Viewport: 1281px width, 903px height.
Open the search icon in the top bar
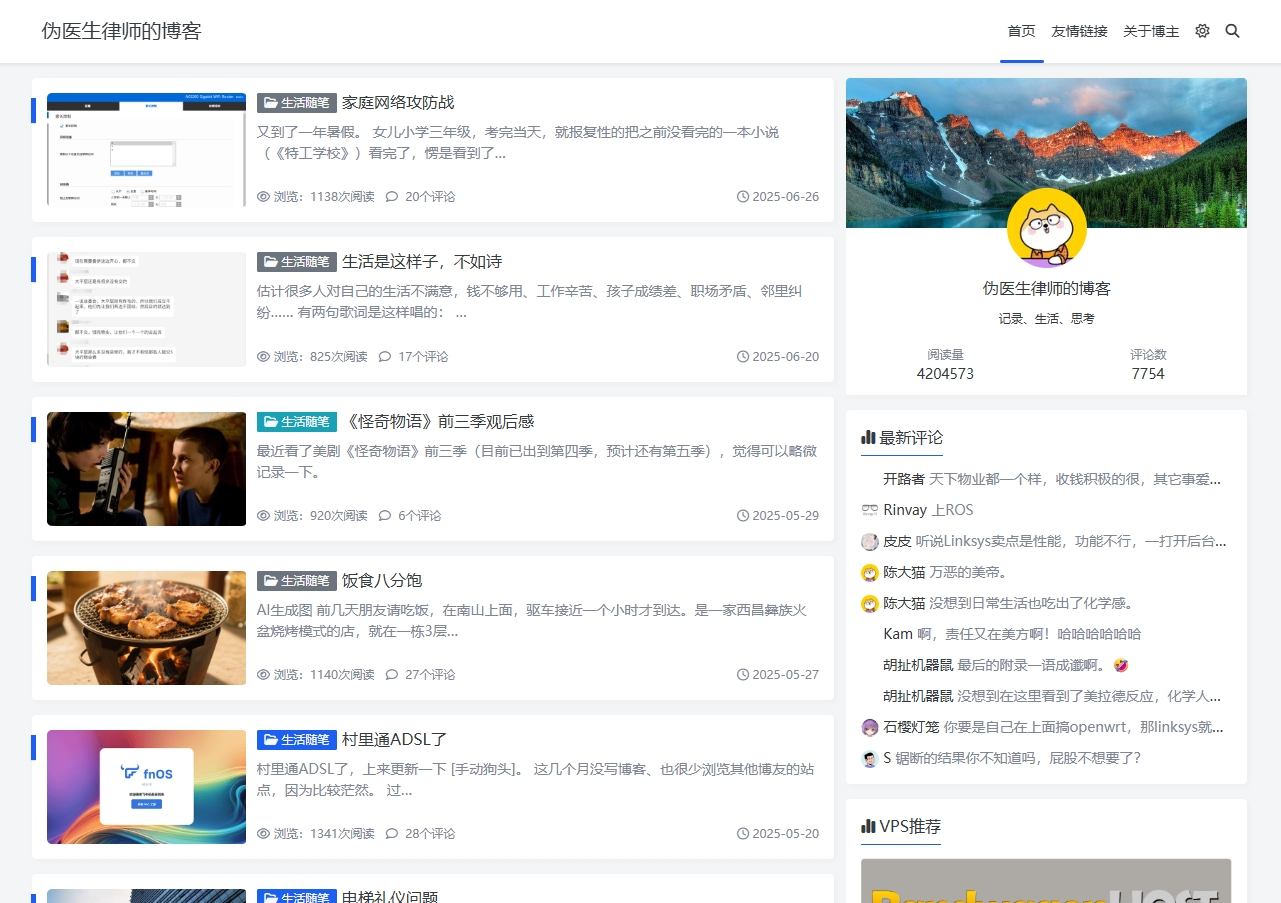click(1232, 31)
